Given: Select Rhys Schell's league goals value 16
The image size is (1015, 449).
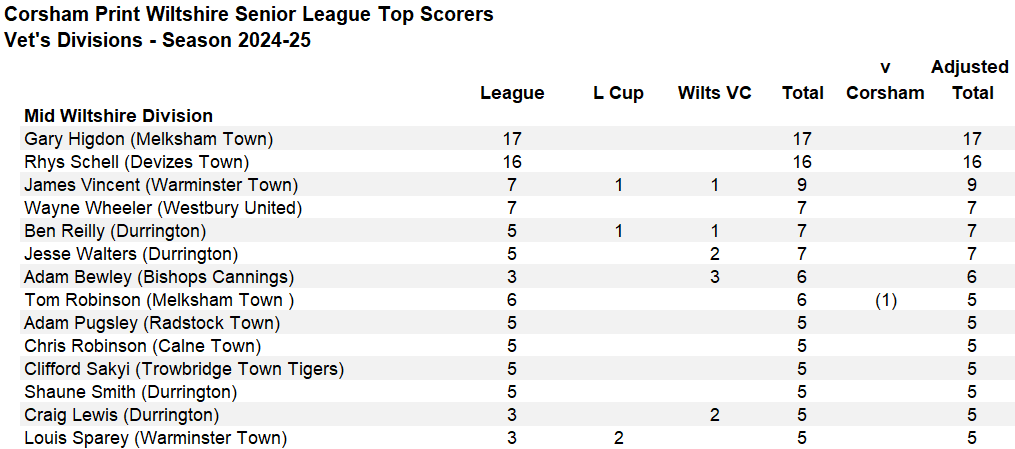Looking at the screenshot, I should [512, 162].
